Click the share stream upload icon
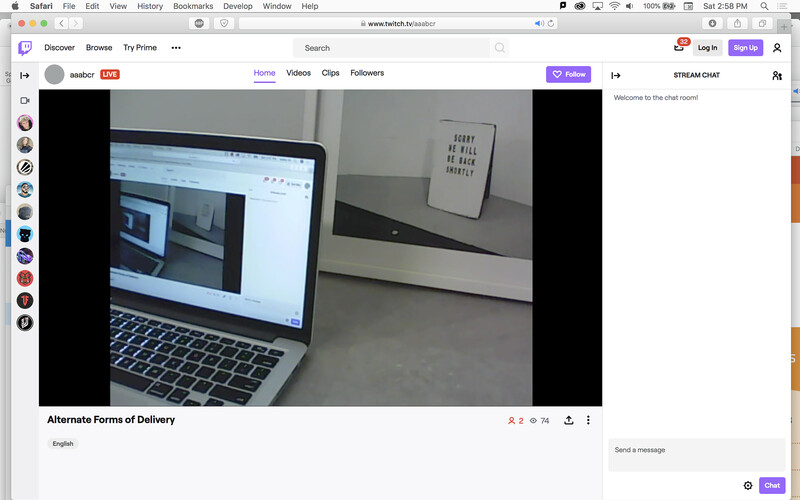800x500 pixels. (569, 421)
